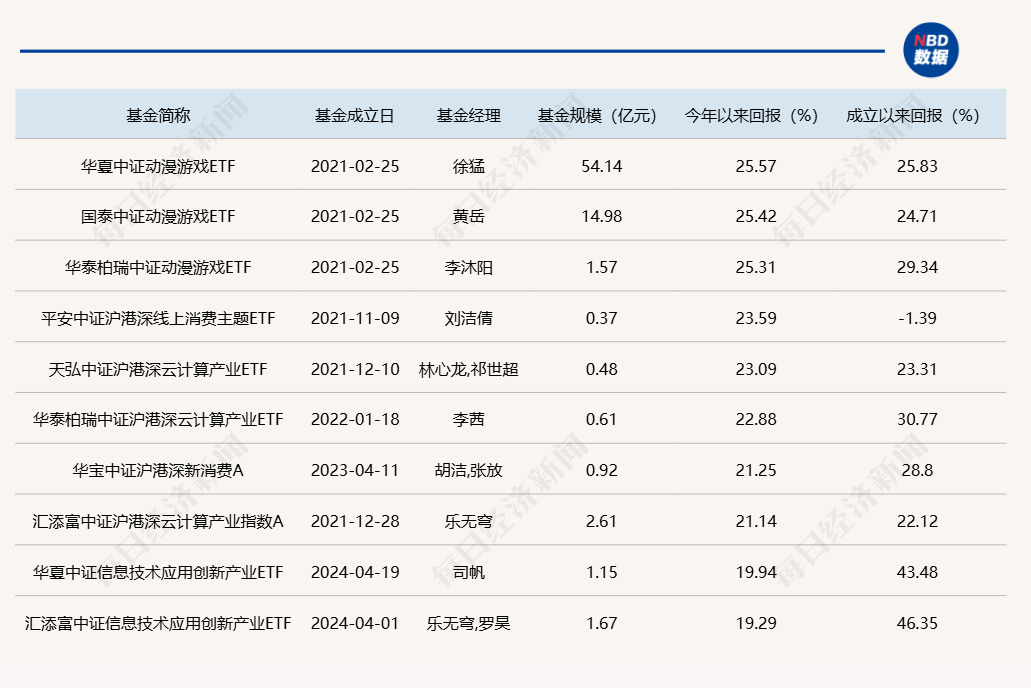Click fund name 天弘中证沪港深云计算产业ETF
The width and height of the screenshot is (1031, 688).
point(158,370)
